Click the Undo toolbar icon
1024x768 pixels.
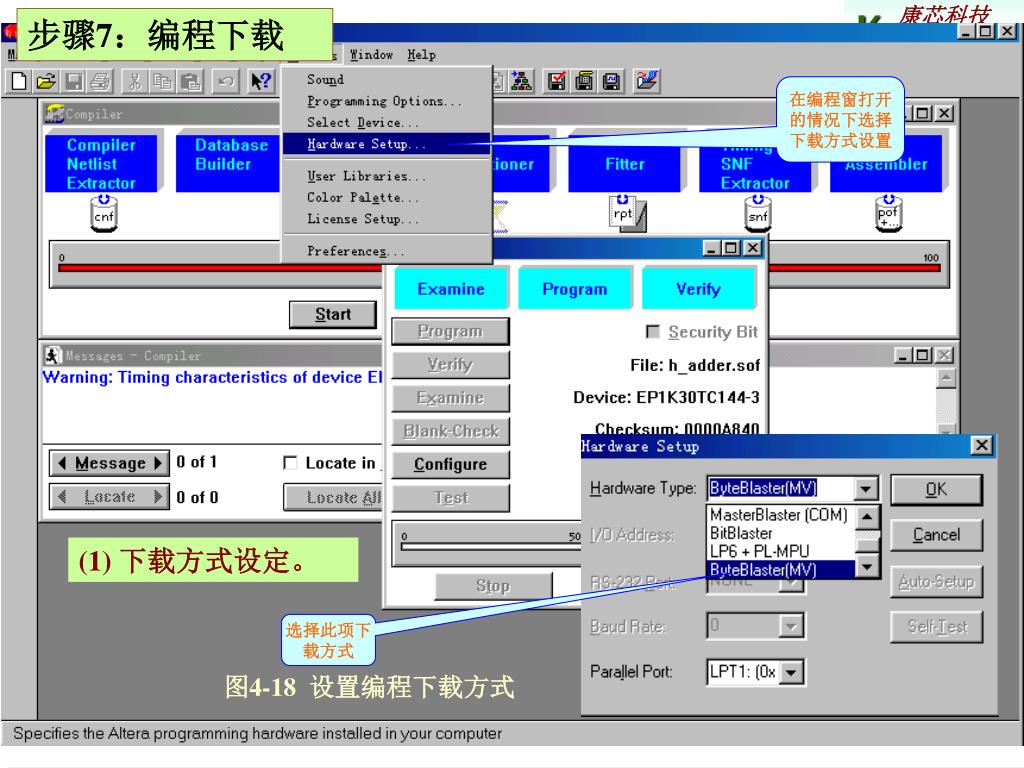tap(226, 82)
